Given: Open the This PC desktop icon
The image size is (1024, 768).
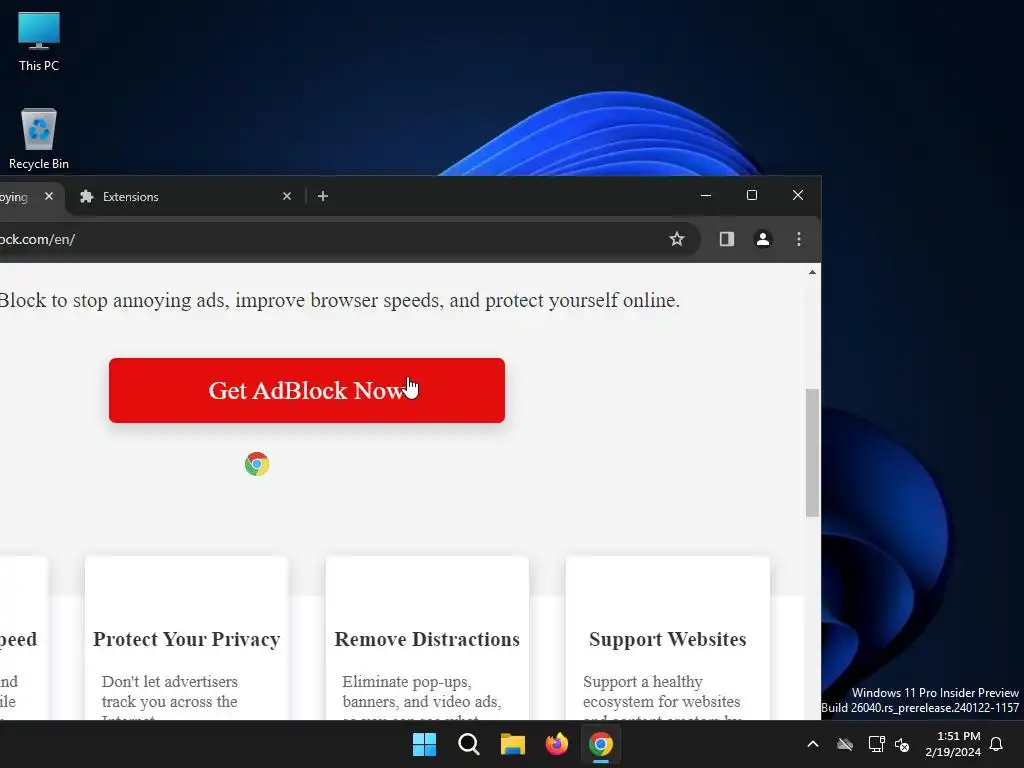Looking at the screenshot, I should [39, 42].
